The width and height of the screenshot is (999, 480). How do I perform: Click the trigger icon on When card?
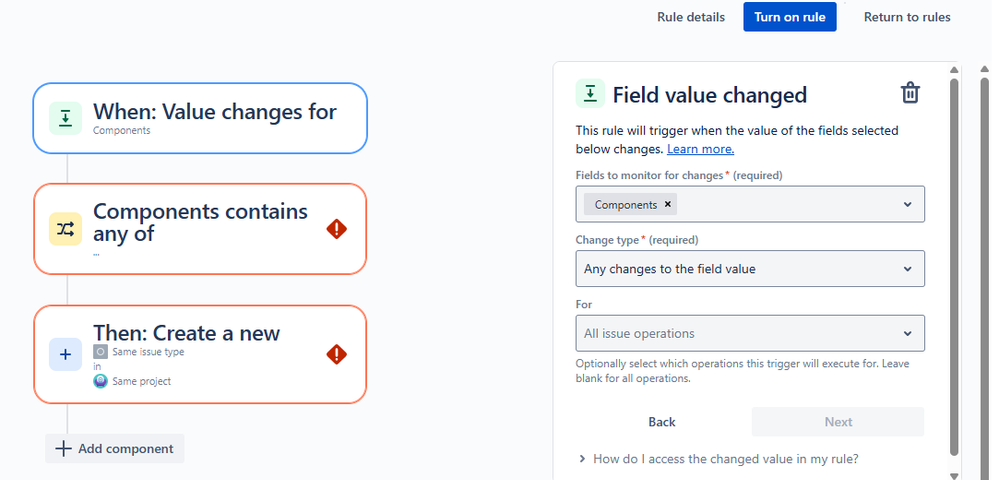click(65, 118)
